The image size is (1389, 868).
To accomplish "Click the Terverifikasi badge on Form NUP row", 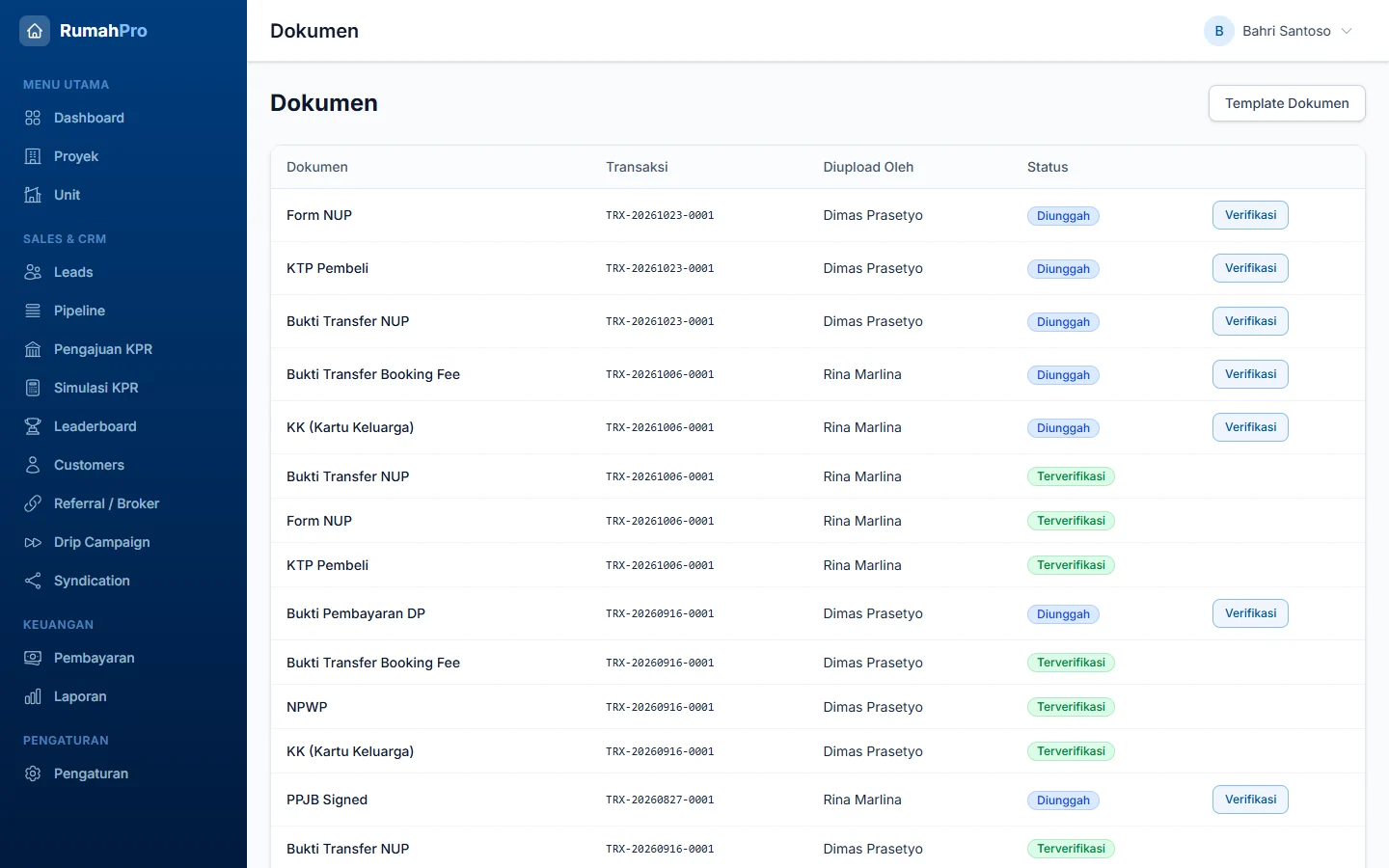I will [1071, 521].
